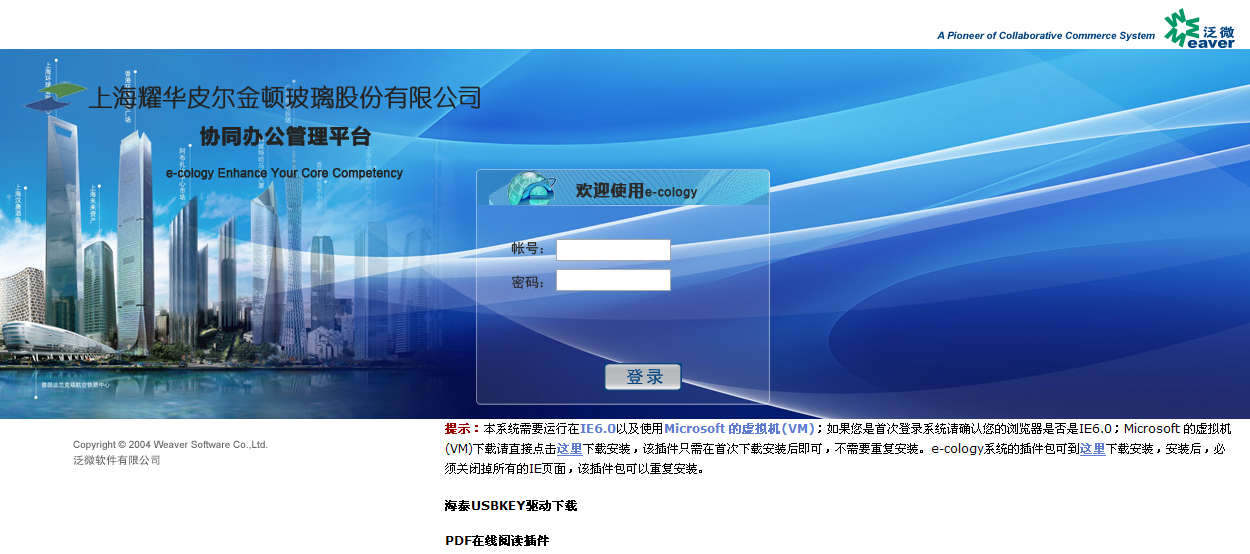
Task: Click the 欢迎使用e-cology heading
Action: tap(637, 191)
